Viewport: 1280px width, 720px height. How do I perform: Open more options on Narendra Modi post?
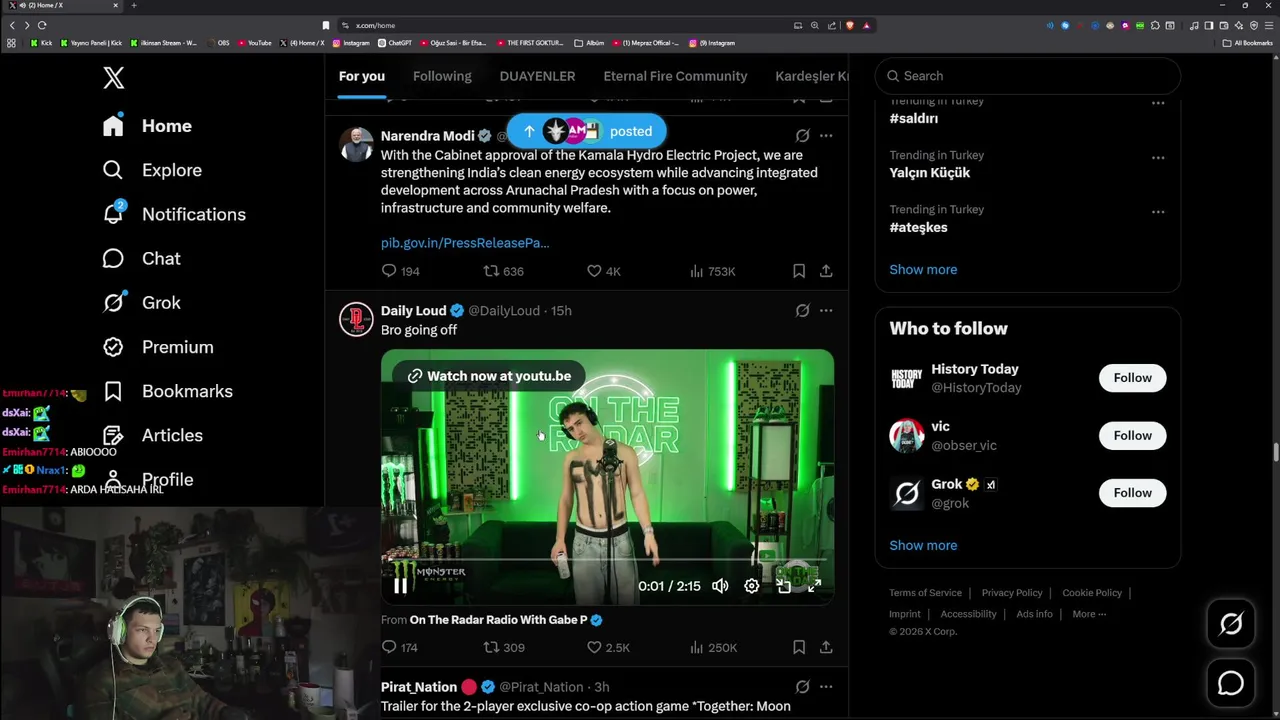point(826,135)
